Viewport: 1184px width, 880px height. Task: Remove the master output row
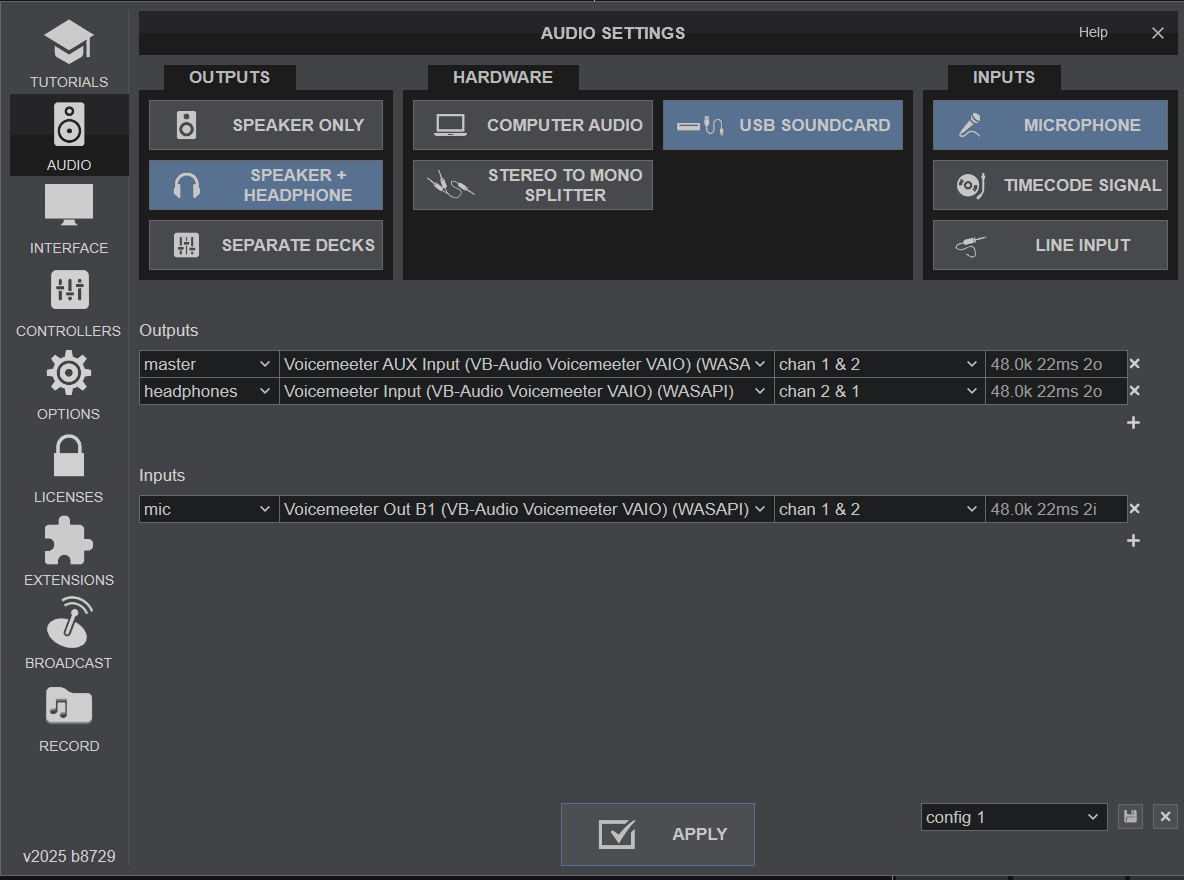click(x=1134, y=364)
